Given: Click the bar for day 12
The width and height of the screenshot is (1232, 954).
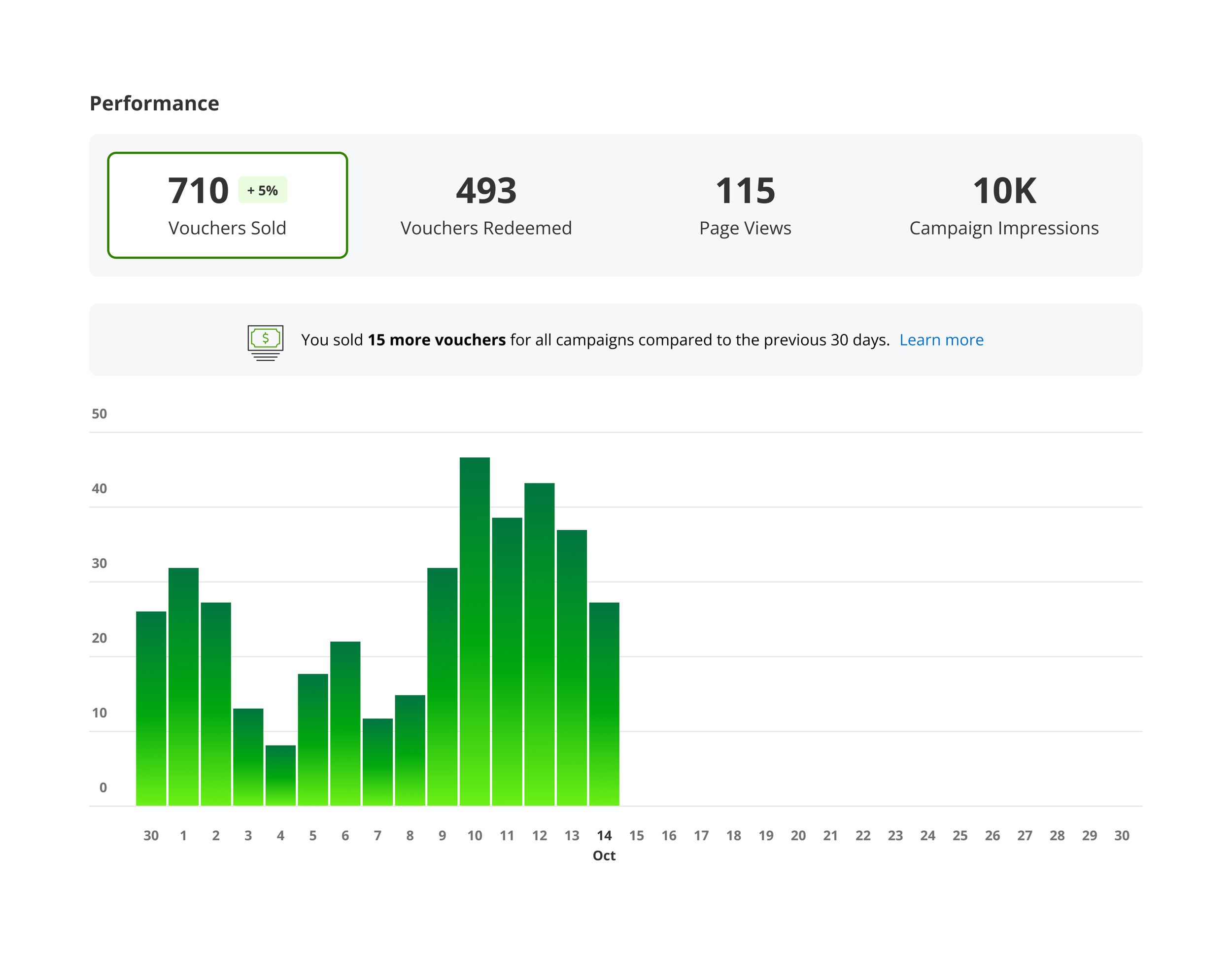Looking at the screenshot, I should point(539,644).
